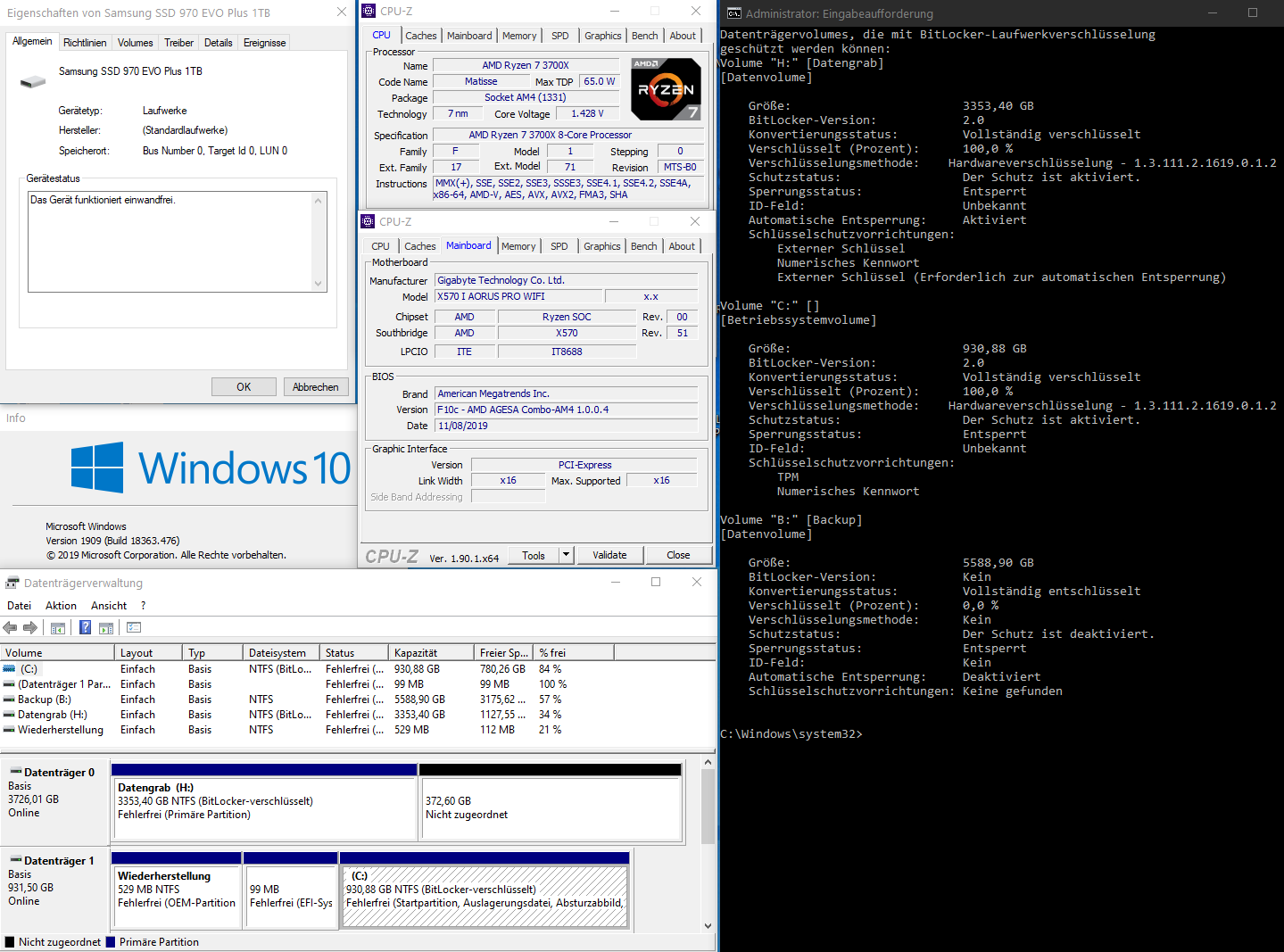Click OK in SSD properties dialog
Viewport: 1284px width, 952px height.
tap(244, 387)
